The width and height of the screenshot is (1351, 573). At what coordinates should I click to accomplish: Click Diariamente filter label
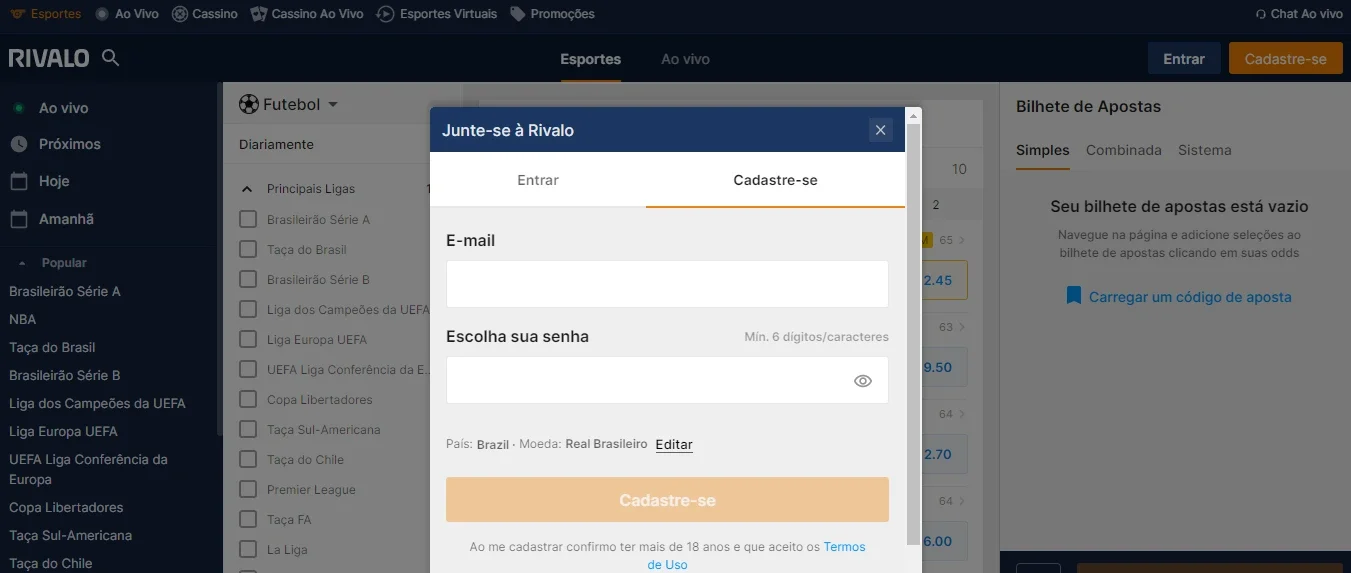[276, 144]
